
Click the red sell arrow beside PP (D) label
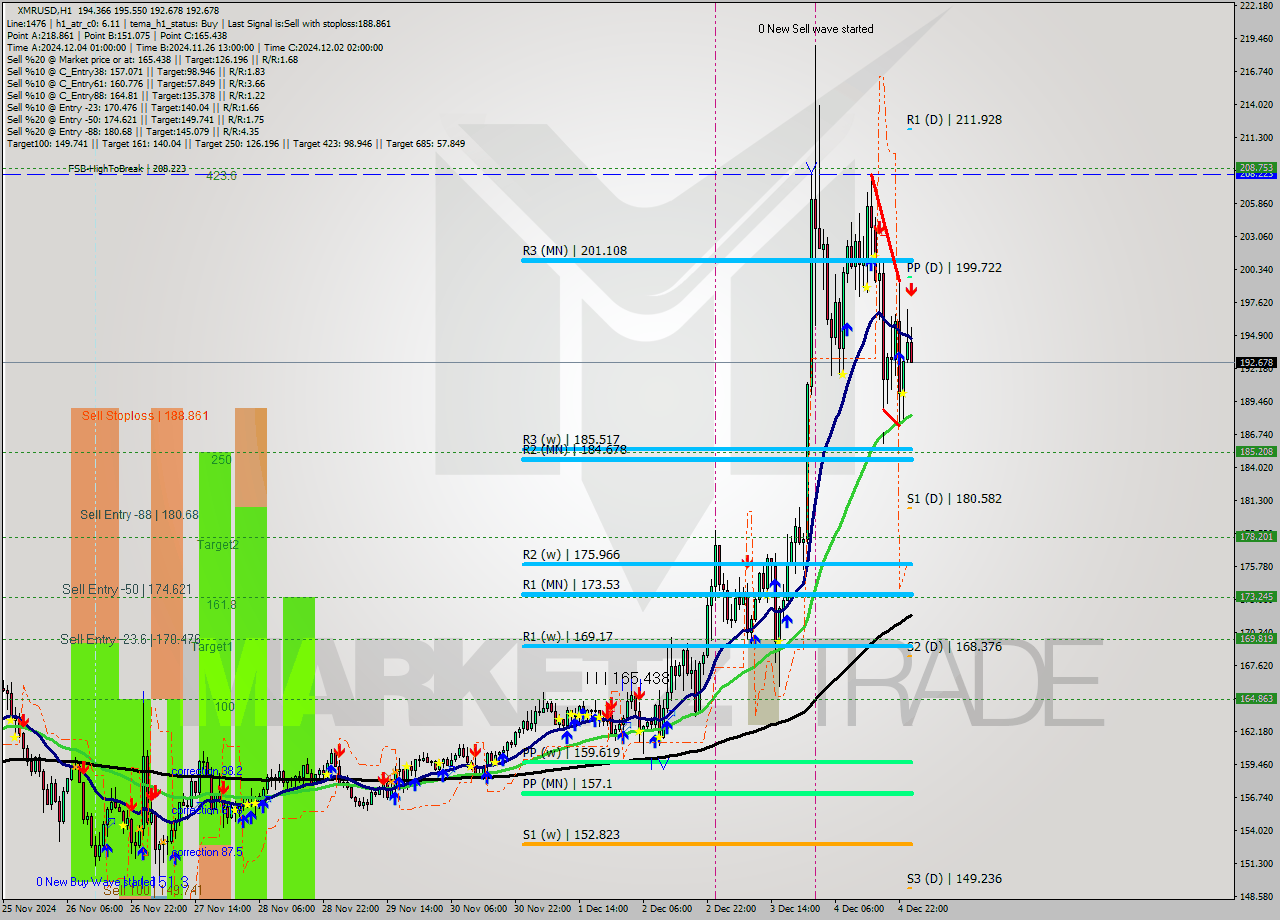911,290
